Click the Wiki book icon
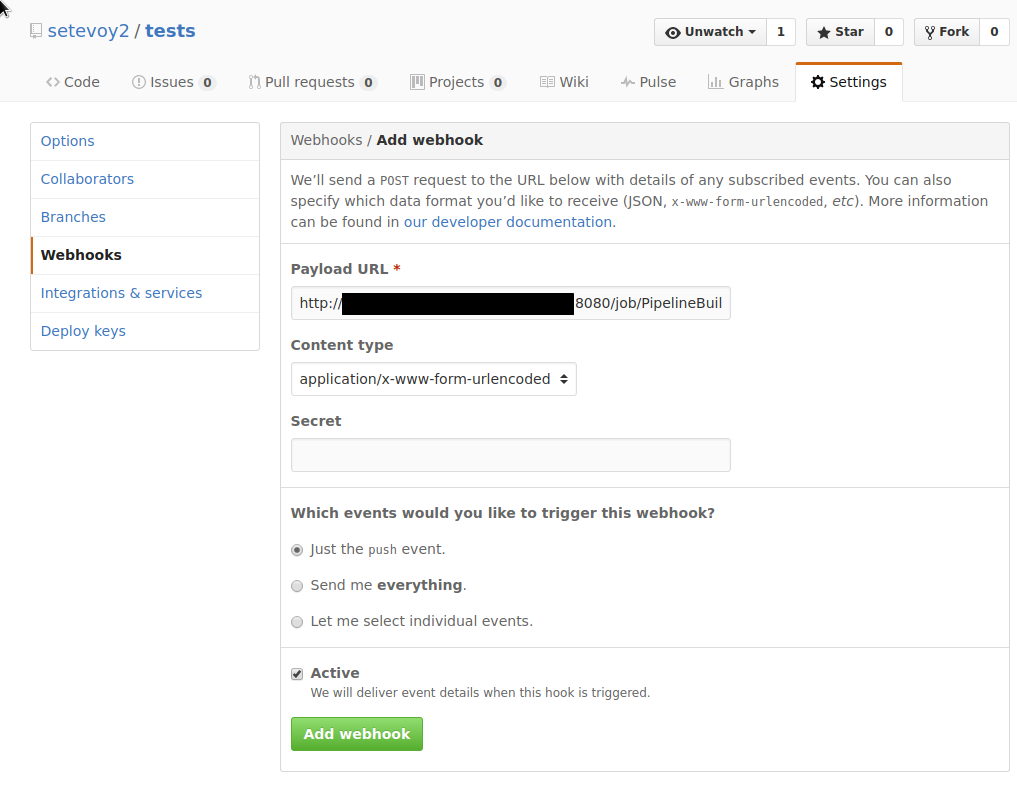This screenshot has height=795, width=1017. tap(547, 82)
